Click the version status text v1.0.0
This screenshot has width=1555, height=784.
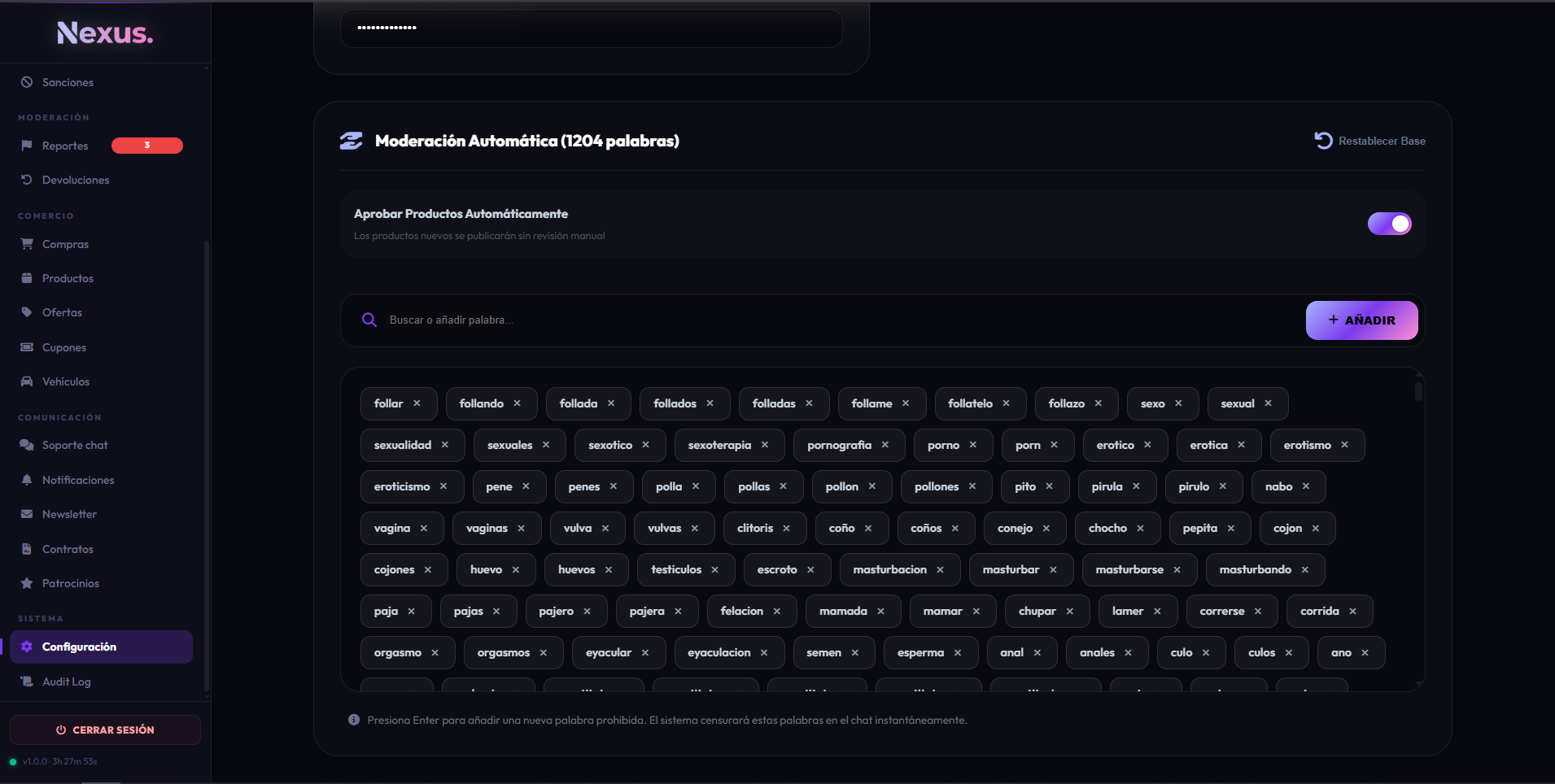point(59,761)
